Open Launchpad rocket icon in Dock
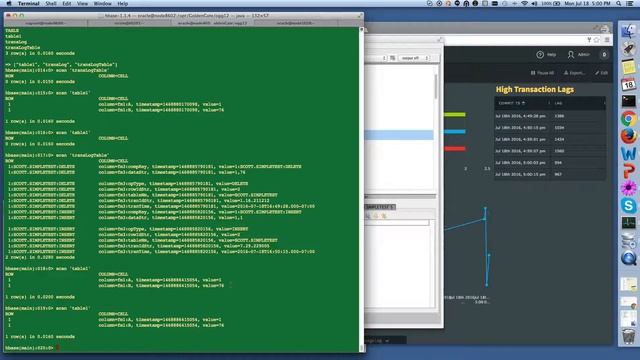The image size is (640, 360). coord(629,49)
